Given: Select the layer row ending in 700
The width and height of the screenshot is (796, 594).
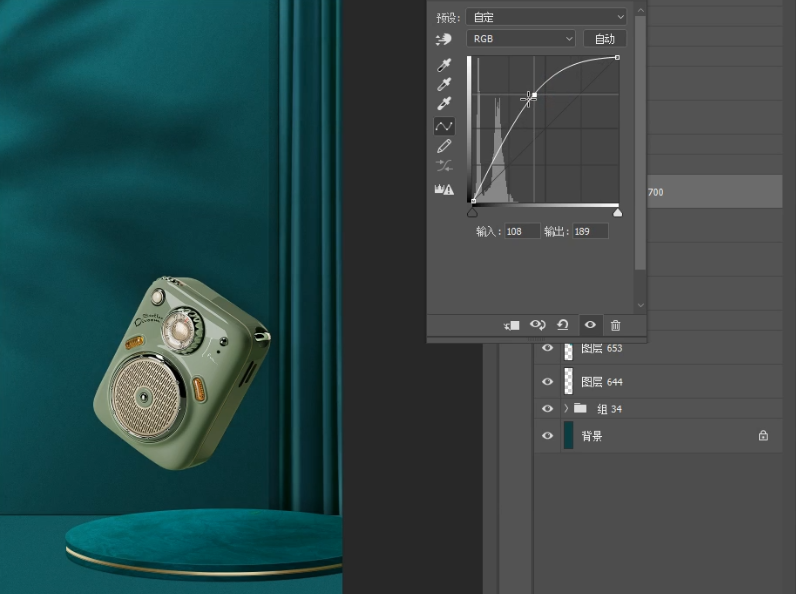Looking at the screenshot, I should click(x=715, y=191).
